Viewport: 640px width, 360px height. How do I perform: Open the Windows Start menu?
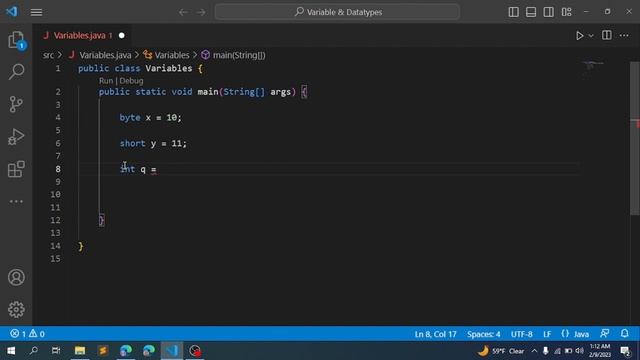tap(11, 351)
